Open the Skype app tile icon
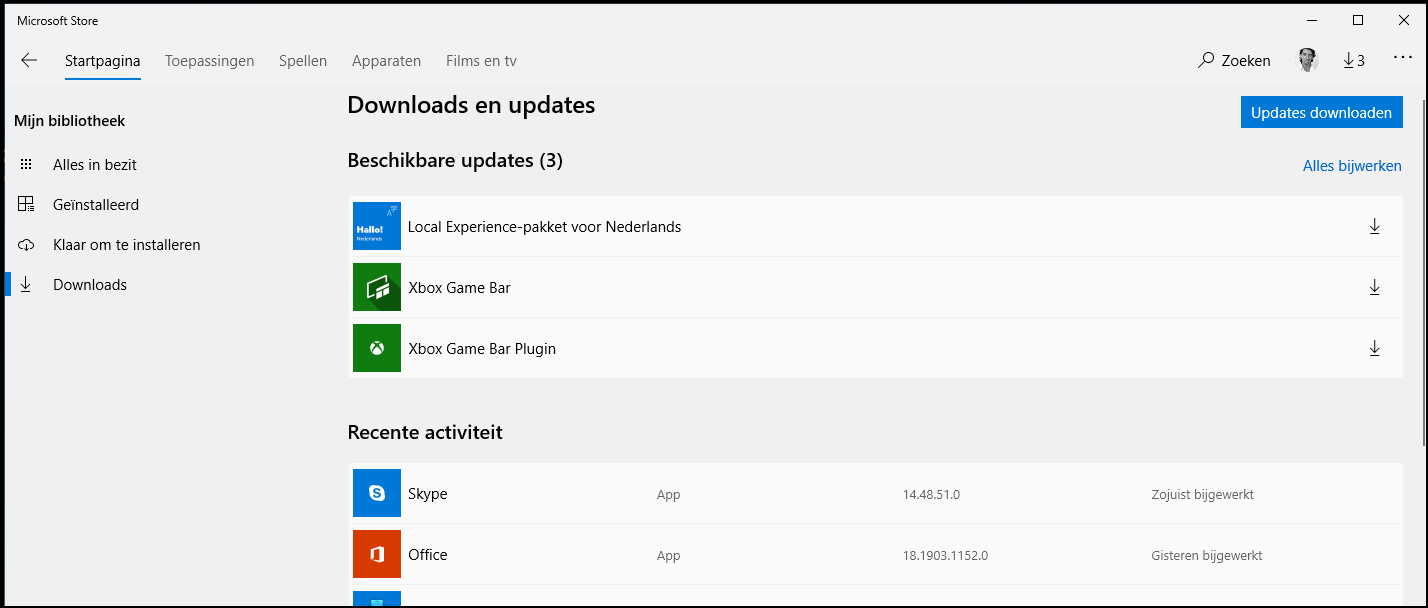Screen dimensions: 1428x608 click(x=377, y=493)
